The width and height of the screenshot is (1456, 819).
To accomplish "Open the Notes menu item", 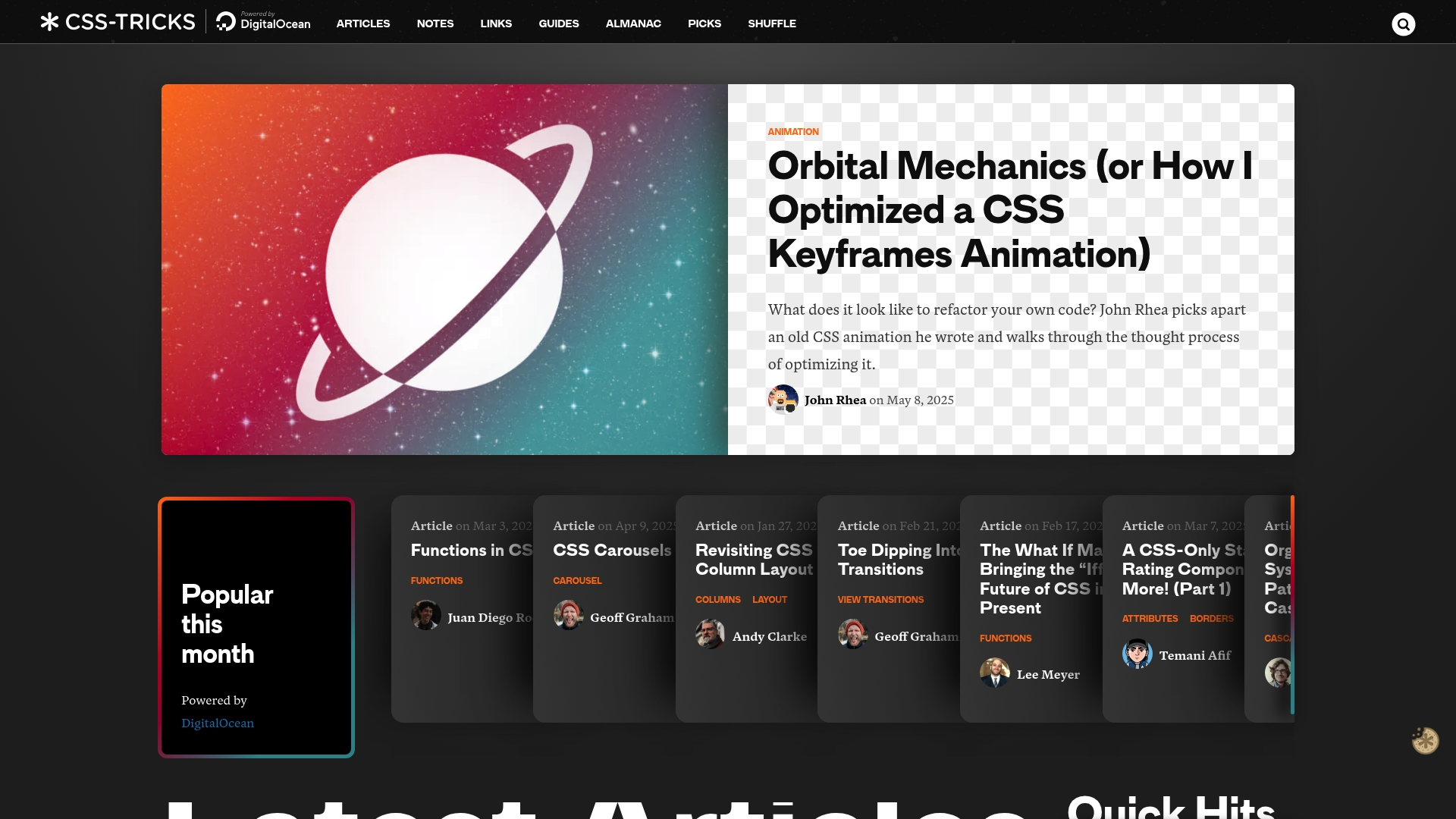I will pyautogui.click(x=435, y=24).
